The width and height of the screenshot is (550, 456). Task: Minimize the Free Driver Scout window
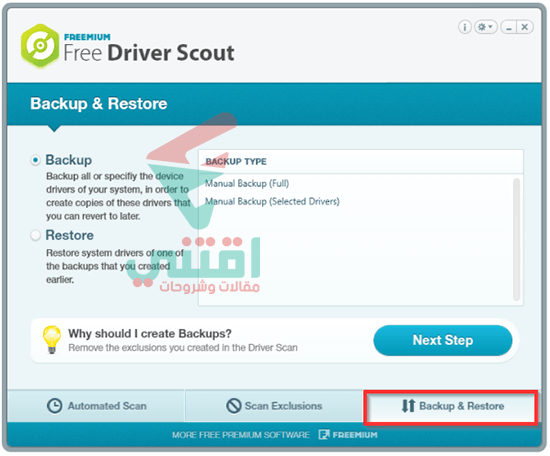[509, 27]
